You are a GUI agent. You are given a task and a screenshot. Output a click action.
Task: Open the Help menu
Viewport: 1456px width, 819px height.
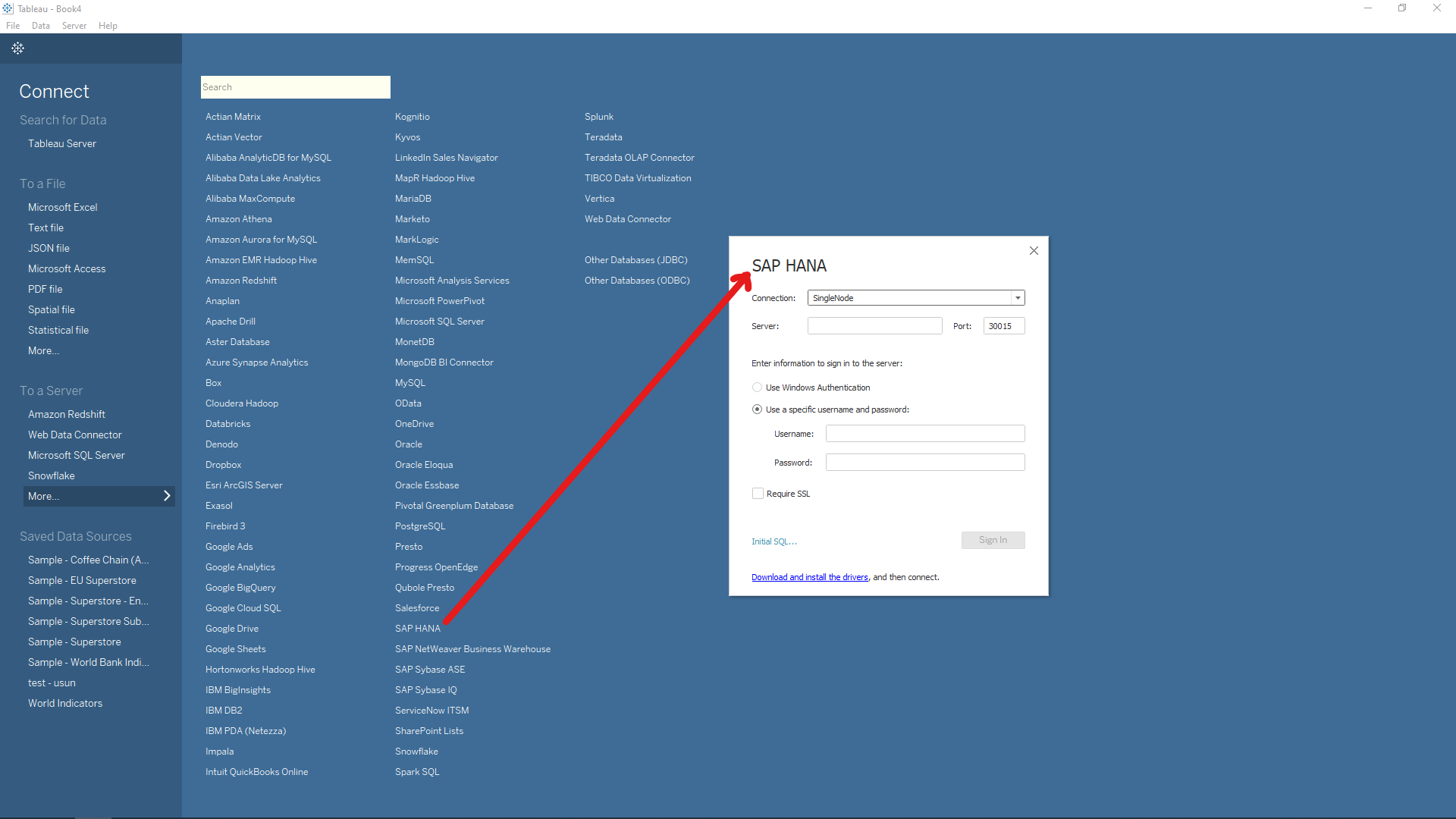click(x=108, y=26)
